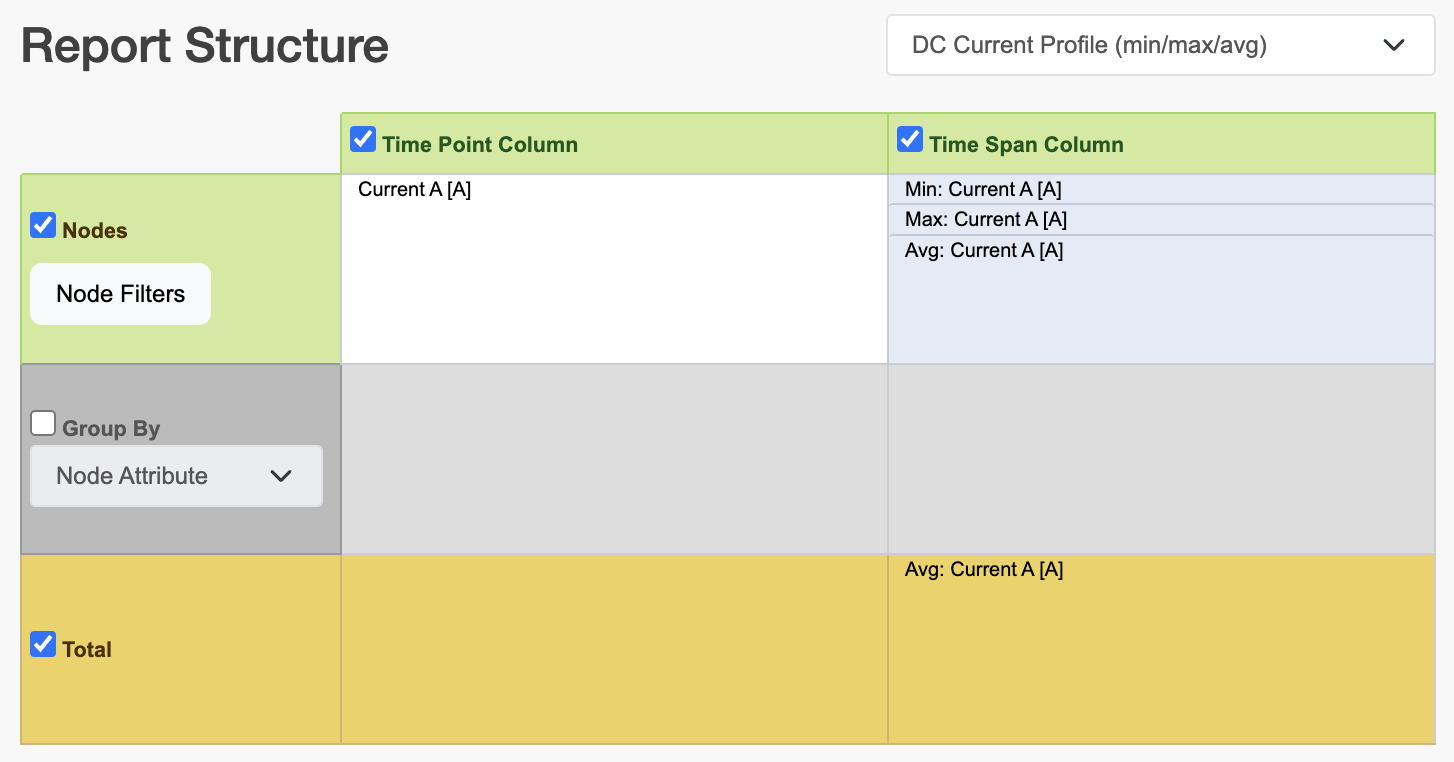Open the Node Filters button

(x=120, y=294)
